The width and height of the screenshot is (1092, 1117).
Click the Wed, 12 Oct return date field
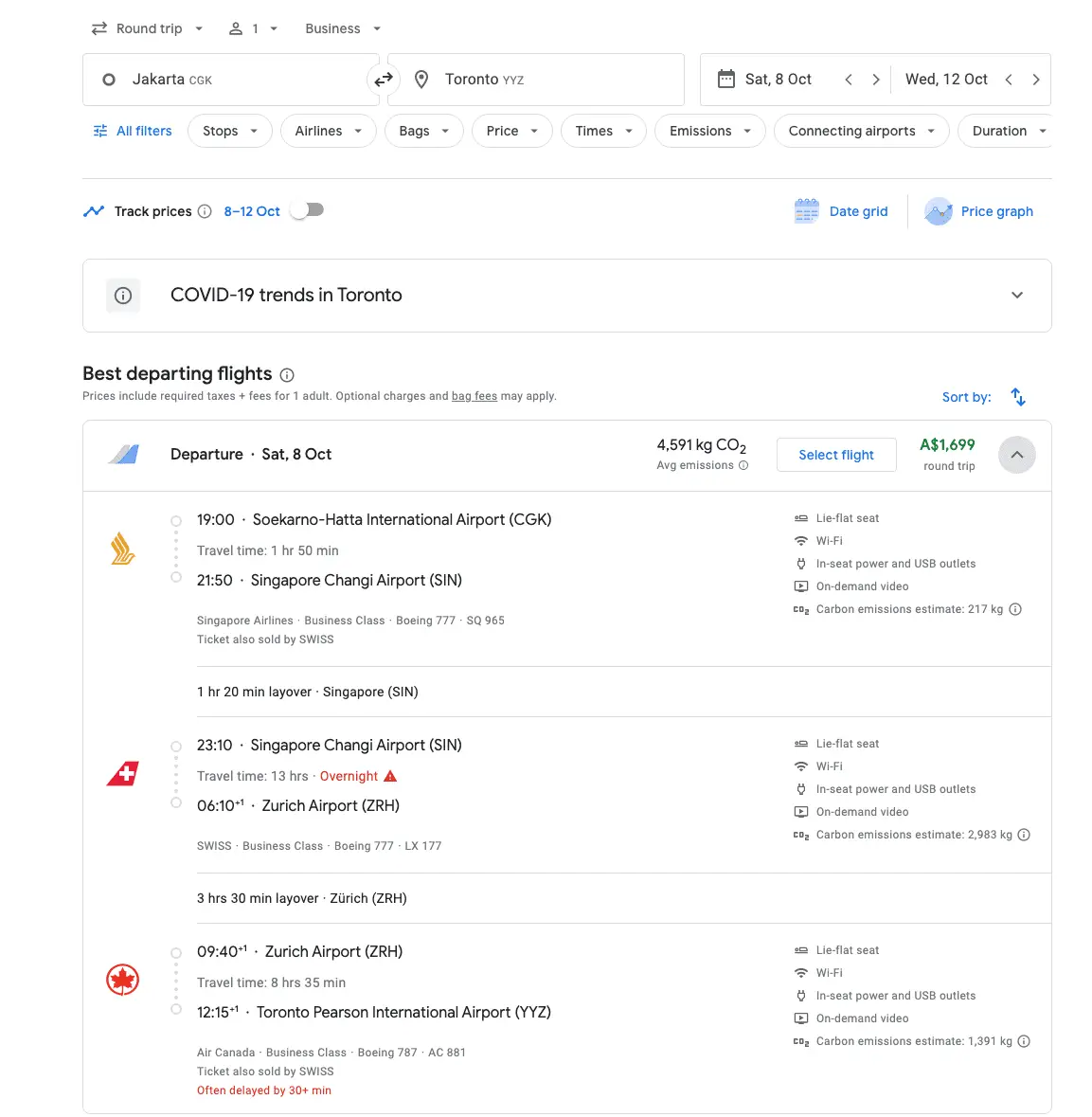click(x=946, y=79)
